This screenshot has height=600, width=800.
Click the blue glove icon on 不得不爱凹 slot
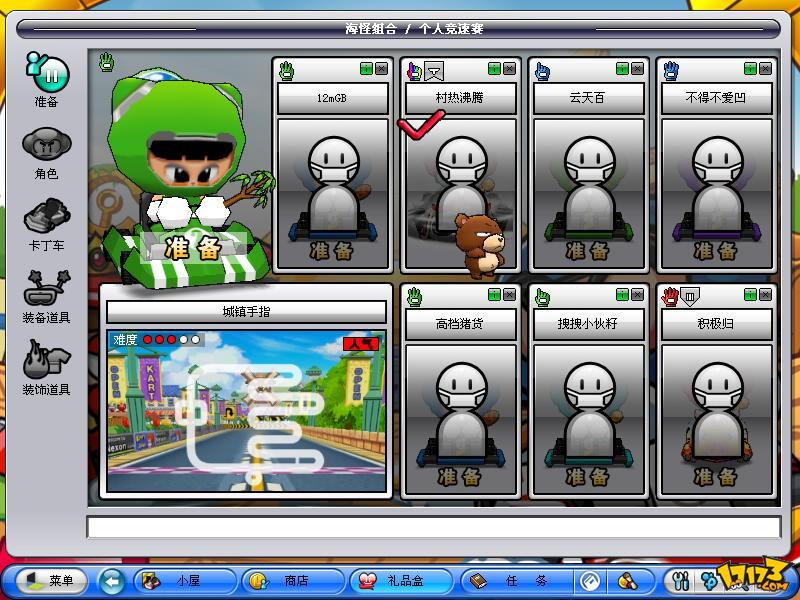(x=671, y=71)
